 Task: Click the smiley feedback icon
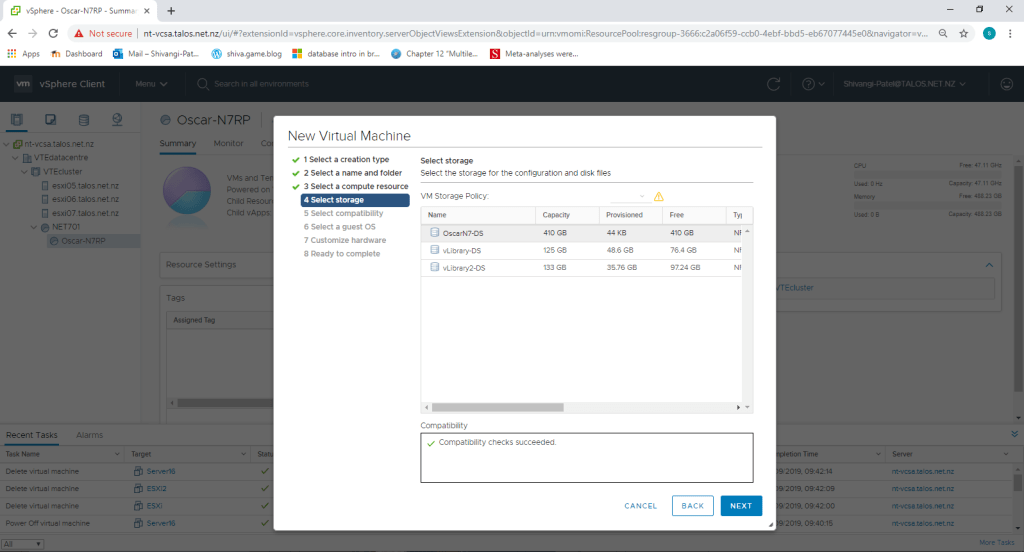1006,84
